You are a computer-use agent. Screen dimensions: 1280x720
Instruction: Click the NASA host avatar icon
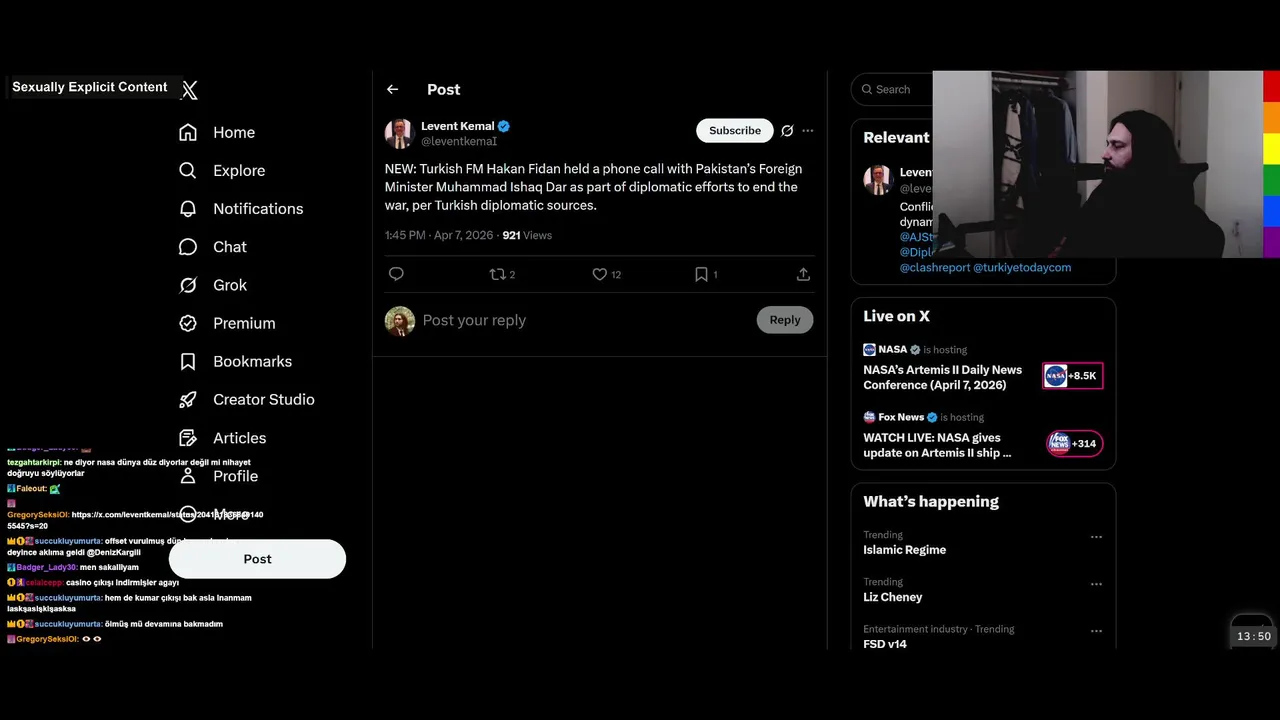(869, 350)
